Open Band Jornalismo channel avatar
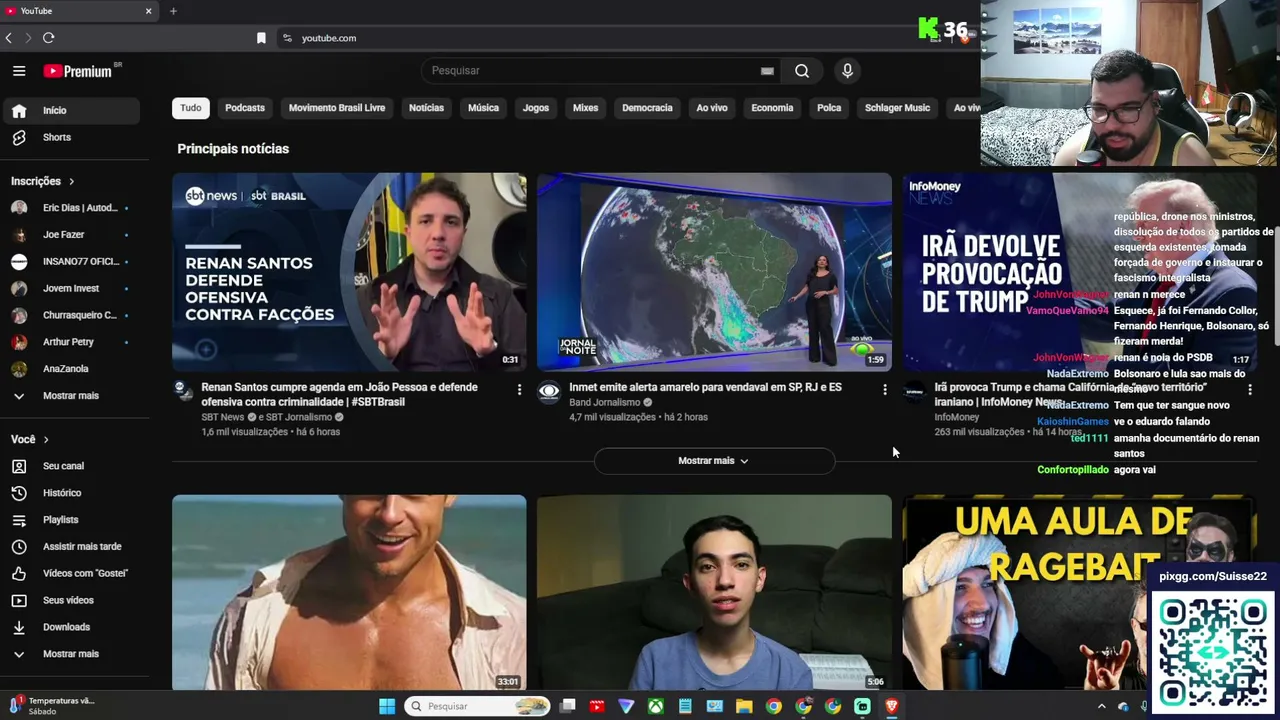The image size is (1280, 720). [549, 392]
